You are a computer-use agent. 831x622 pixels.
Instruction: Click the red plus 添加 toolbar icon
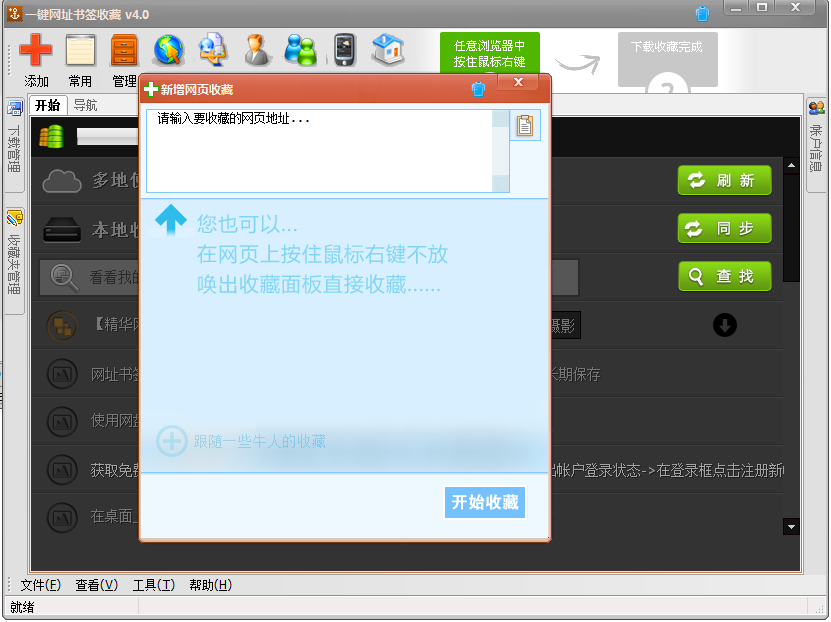36,50
